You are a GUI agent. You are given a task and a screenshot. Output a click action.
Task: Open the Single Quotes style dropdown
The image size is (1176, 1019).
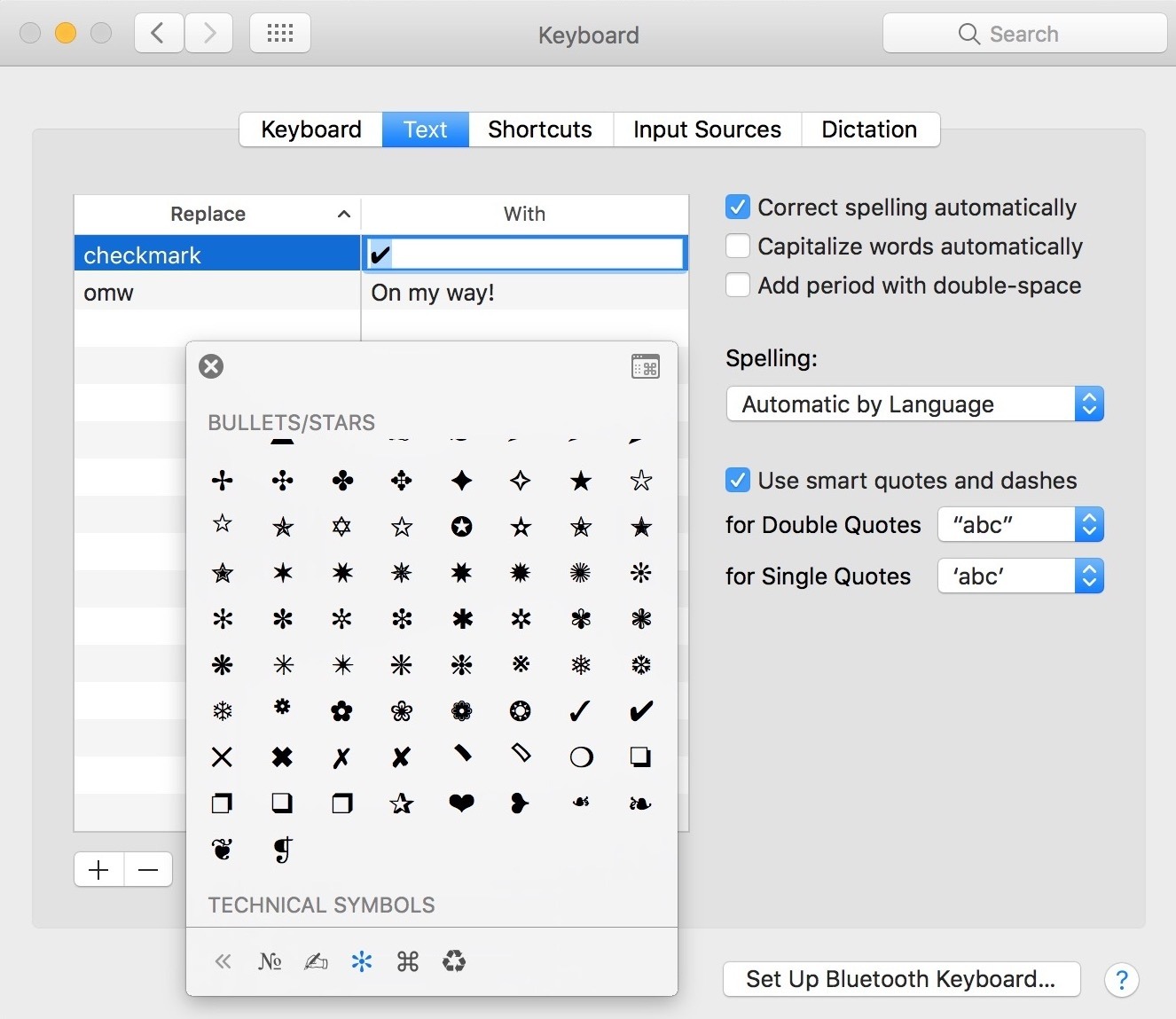(1020, 576)
